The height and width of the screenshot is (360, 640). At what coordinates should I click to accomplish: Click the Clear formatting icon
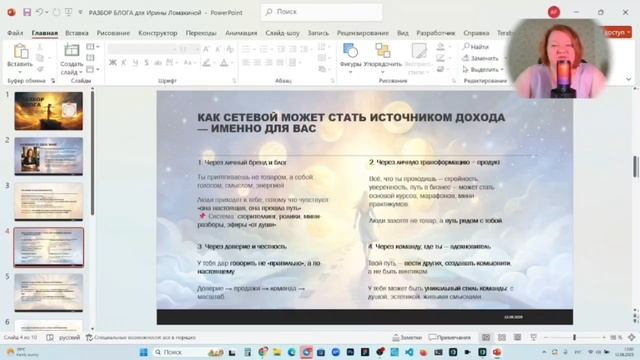(230, 49)
